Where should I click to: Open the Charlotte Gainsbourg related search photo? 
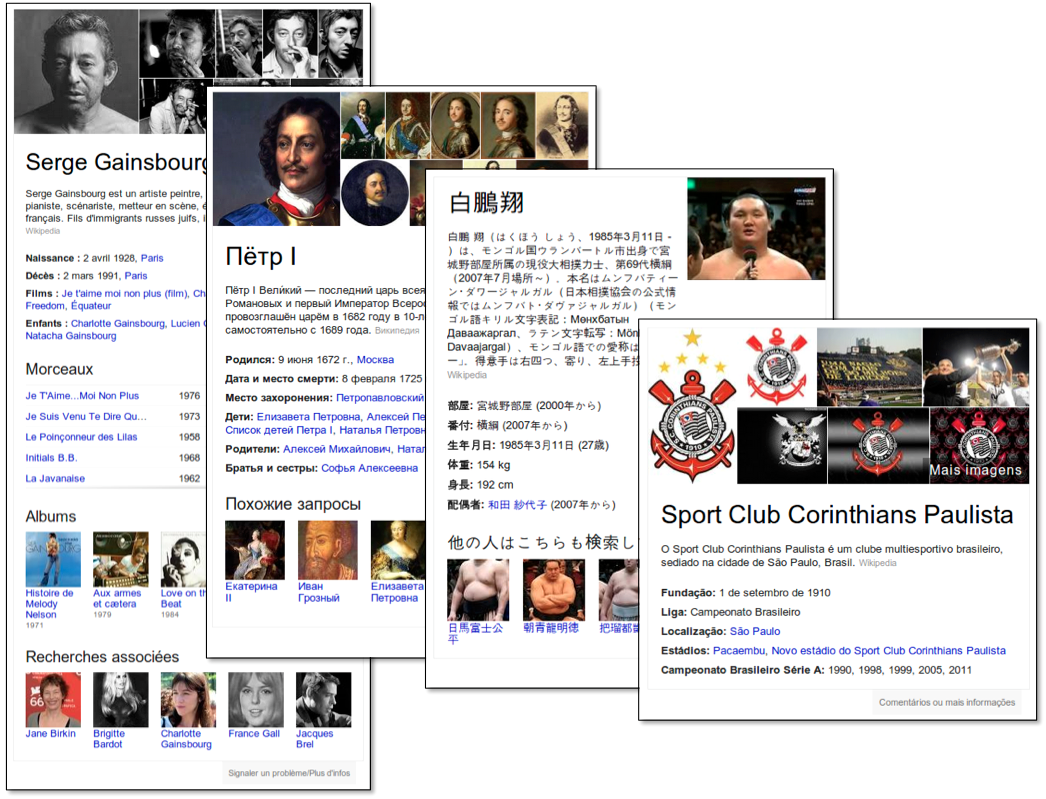(x=188, y=700)
